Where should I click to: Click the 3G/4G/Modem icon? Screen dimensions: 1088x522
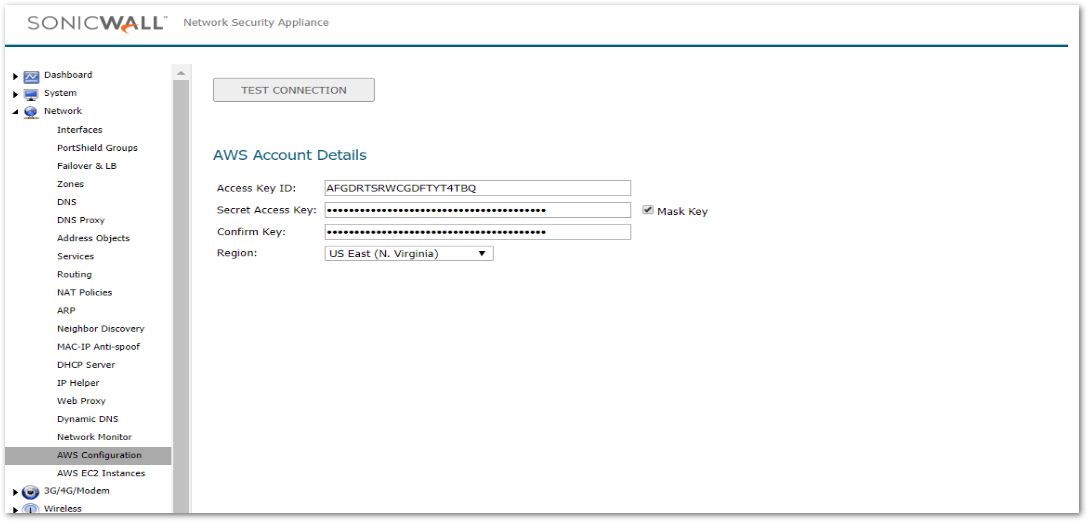[31, 492]
